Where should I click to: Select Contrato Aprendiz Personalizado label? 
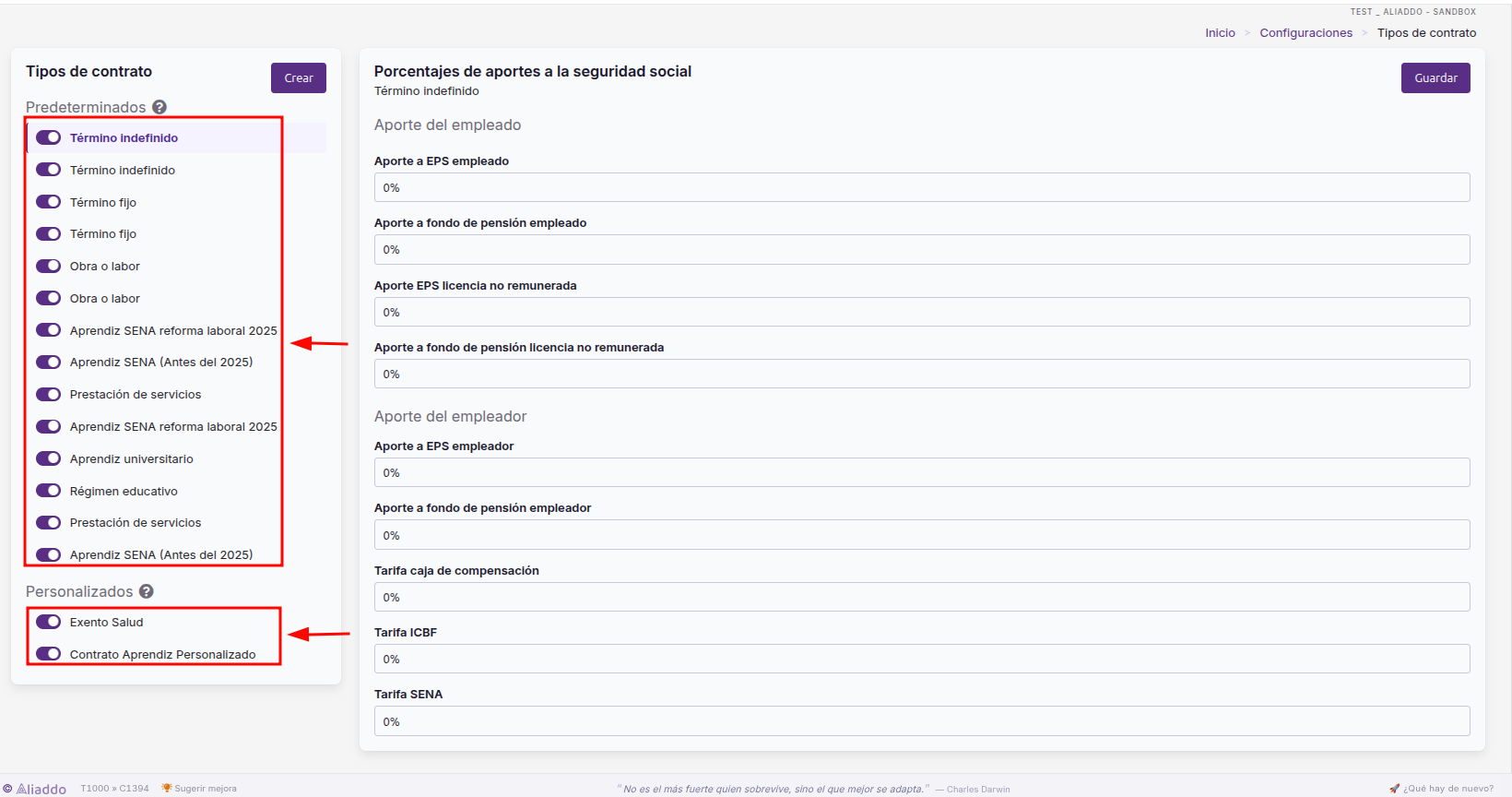[x=163, y=654]
